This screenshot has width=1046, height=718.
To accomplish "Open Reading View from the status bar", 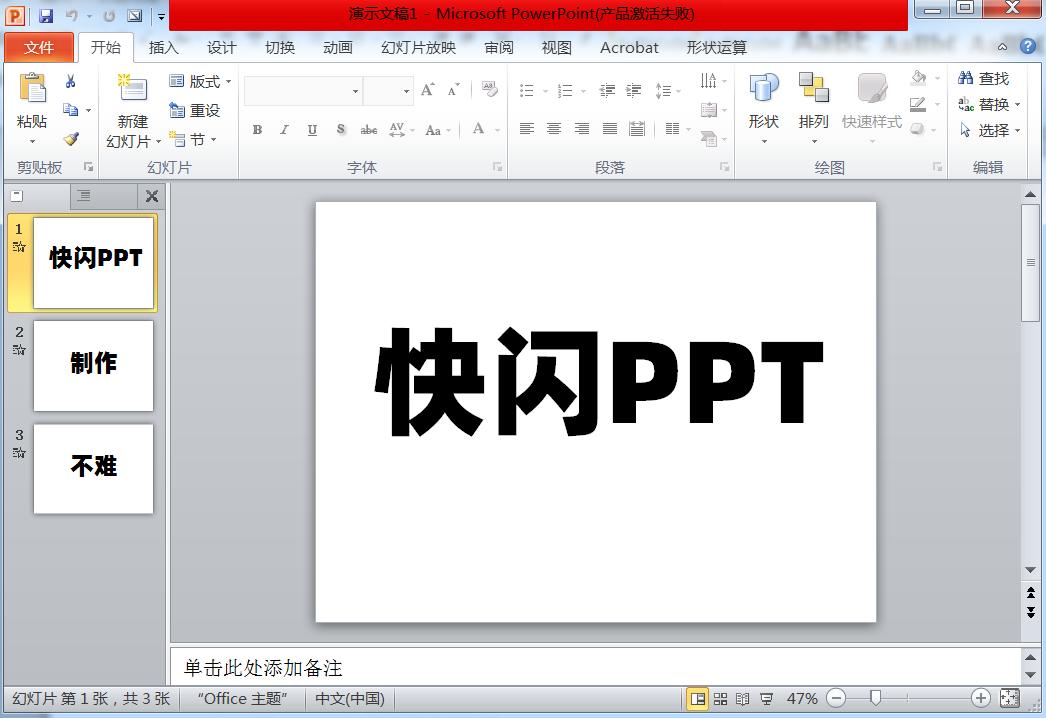I will 741,699.
